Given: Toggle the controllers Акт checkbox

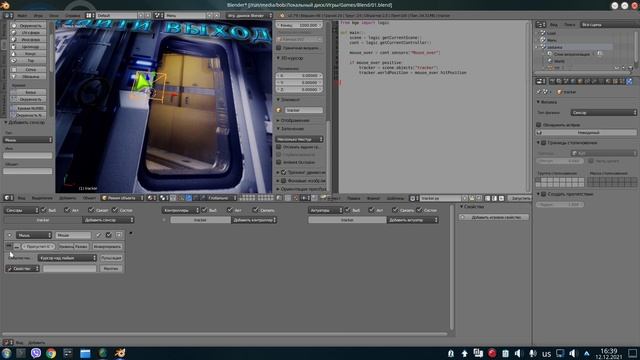Looking at the screenshot, I should point(230,210).
